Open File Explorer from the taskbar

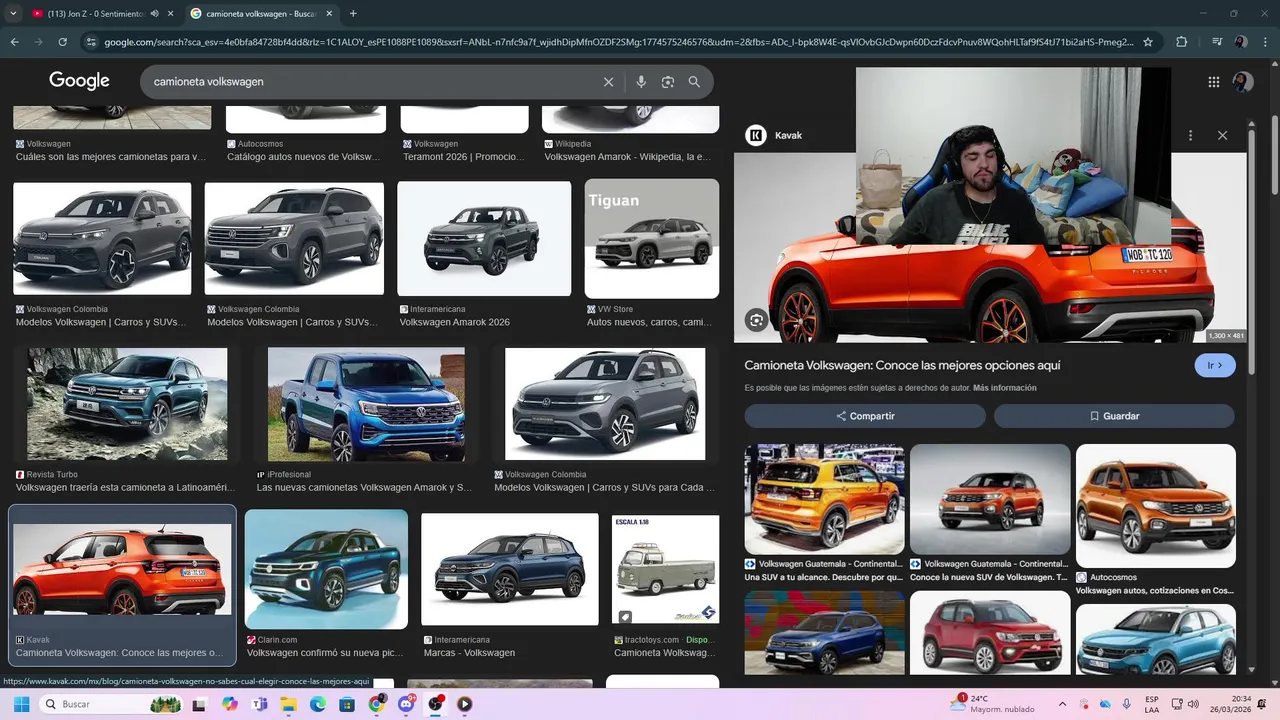click(289, 704)
